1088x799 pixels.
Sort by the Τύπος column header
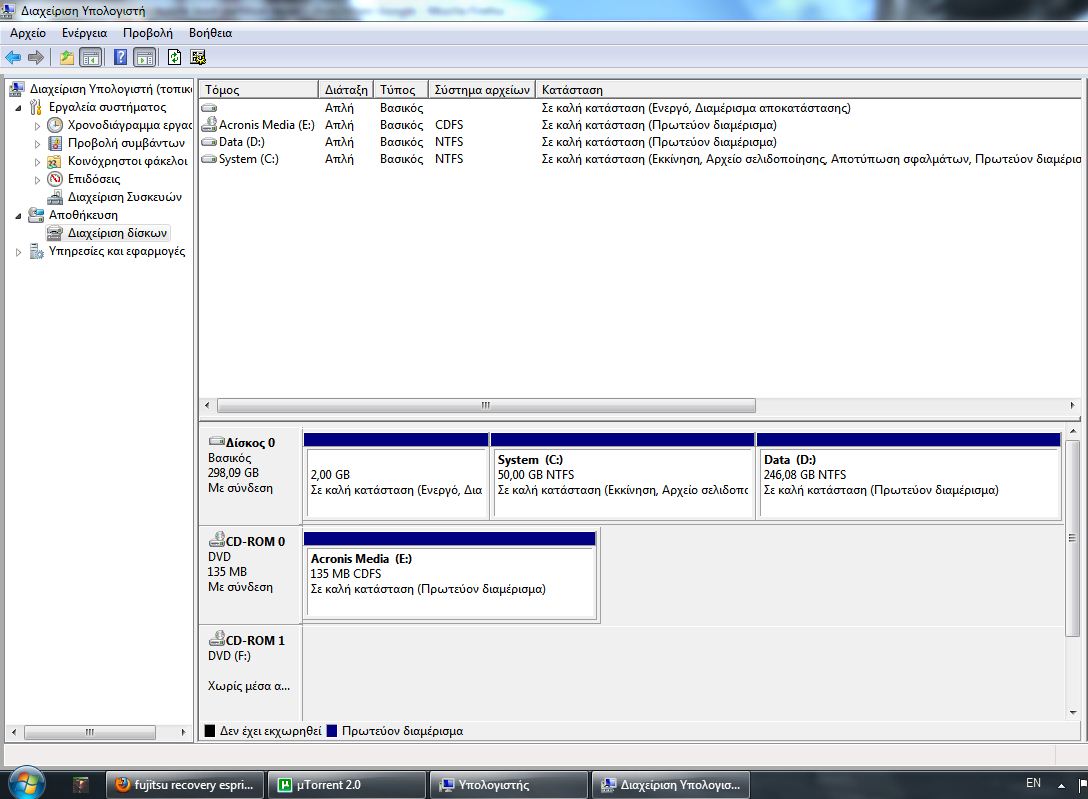400,89
